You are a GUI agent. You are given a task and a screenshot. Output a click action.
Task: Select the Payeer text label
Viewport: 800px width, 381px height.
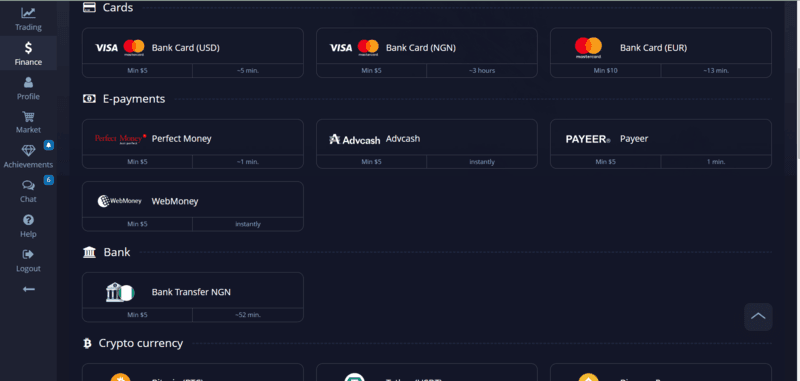(634, 139)
